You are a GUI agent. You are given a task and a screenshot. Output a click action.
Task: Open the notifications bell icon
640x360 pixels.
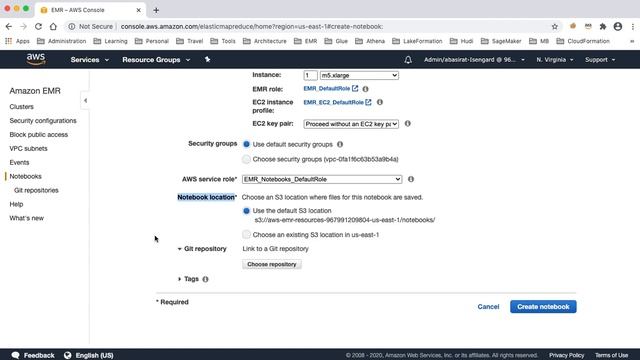(408, 60)
